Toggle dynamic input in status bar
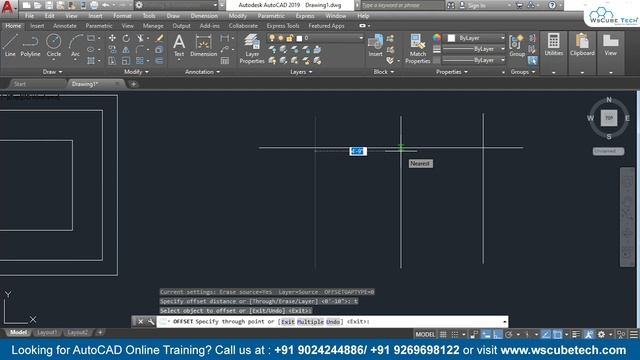Viewport: 640px width, 360px height. point(486,335)
